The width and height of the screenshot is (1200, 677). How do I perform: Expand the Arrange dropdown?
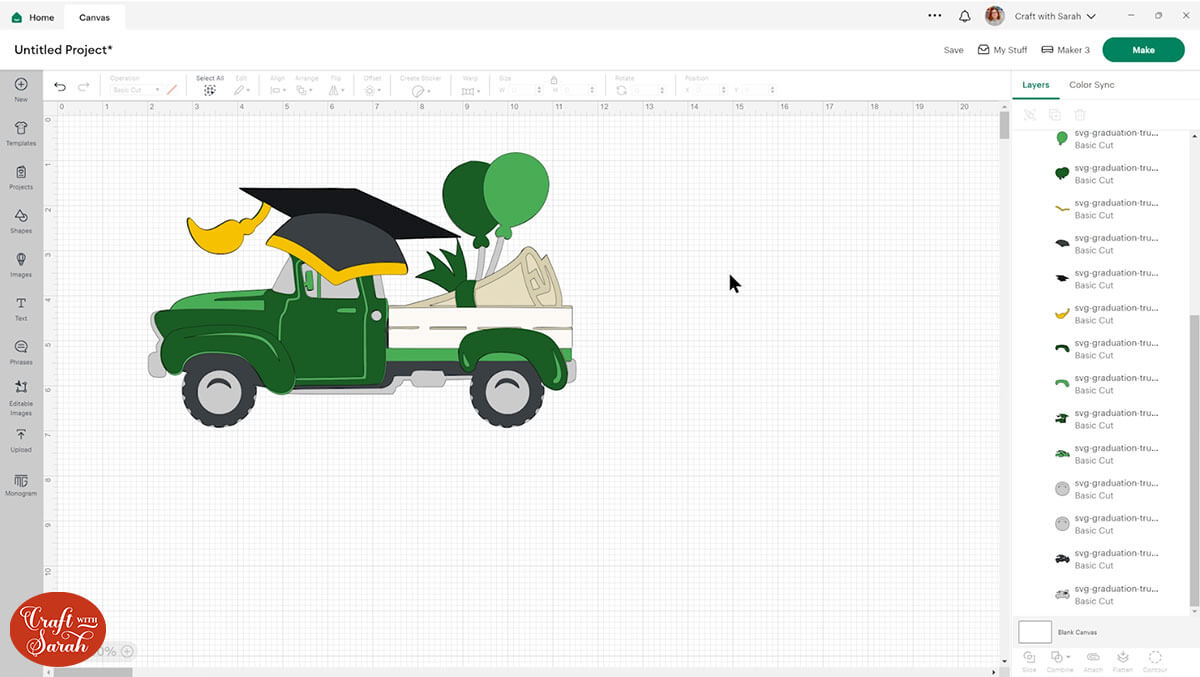(x=304, y=90)
